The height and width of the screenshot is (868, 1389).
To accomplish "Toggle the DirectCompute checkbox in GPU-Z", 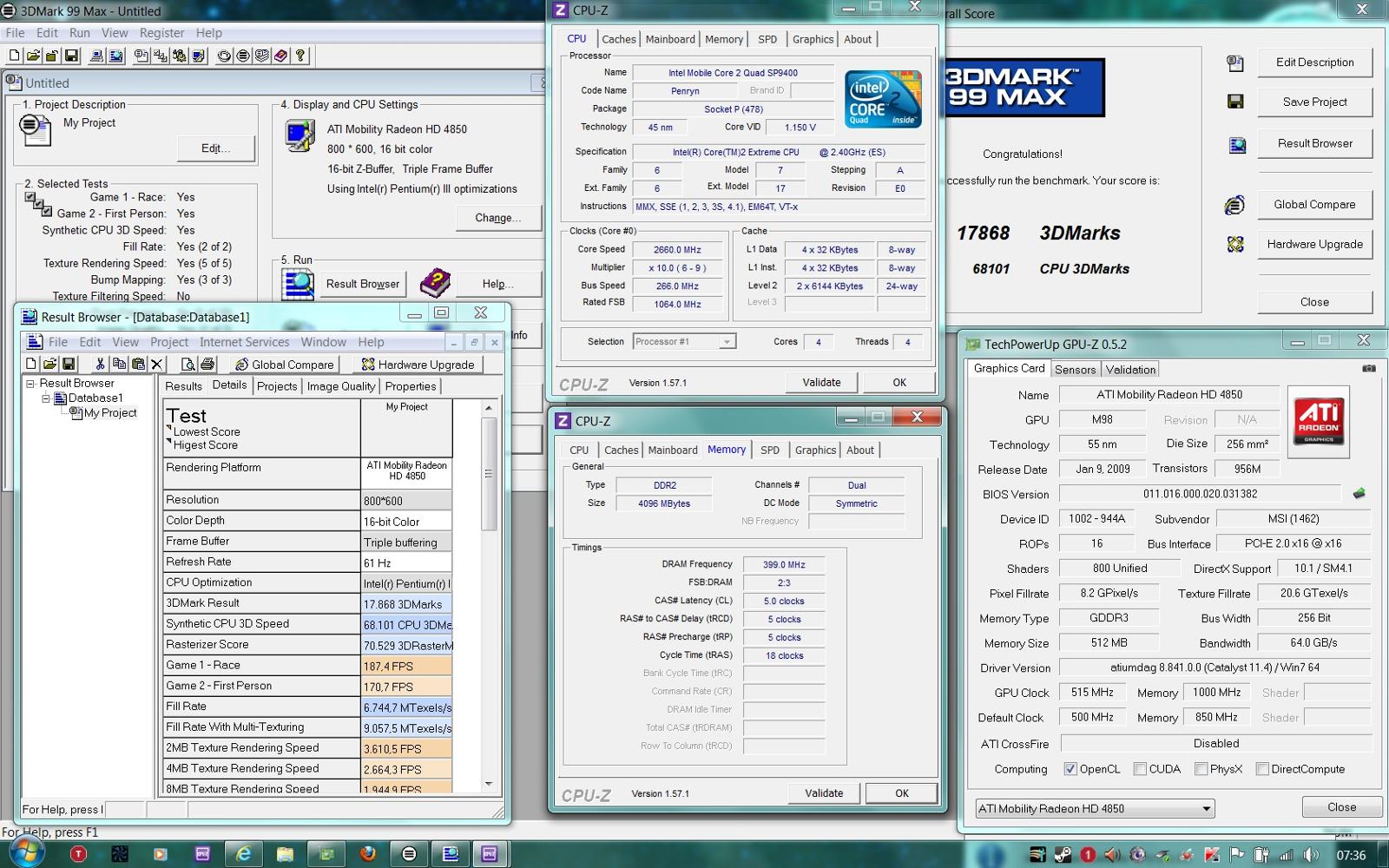I will 1262,769.
